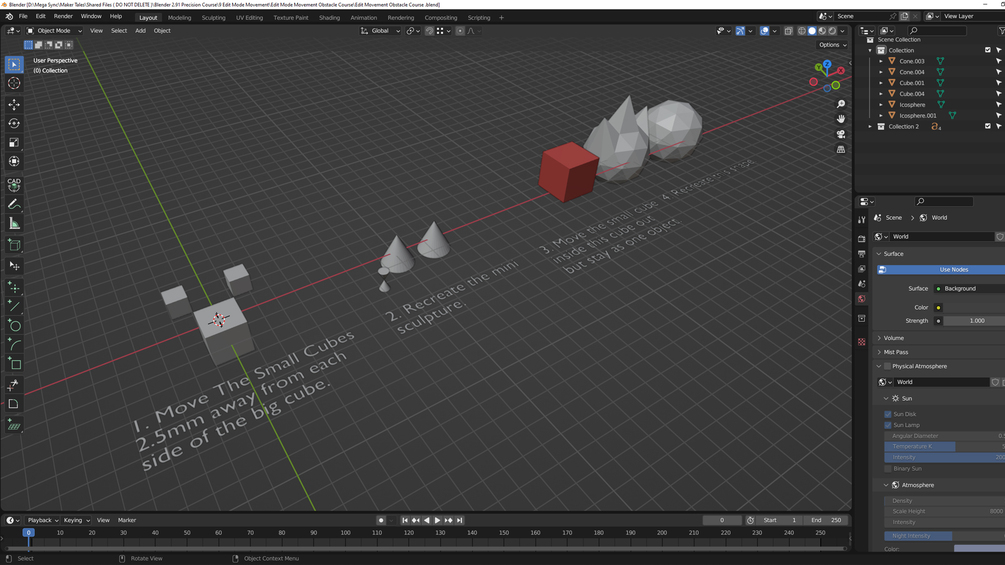The height and width of the screenshot is (565, 1005).
Task: Open the World properties tab
Action: 861,299
